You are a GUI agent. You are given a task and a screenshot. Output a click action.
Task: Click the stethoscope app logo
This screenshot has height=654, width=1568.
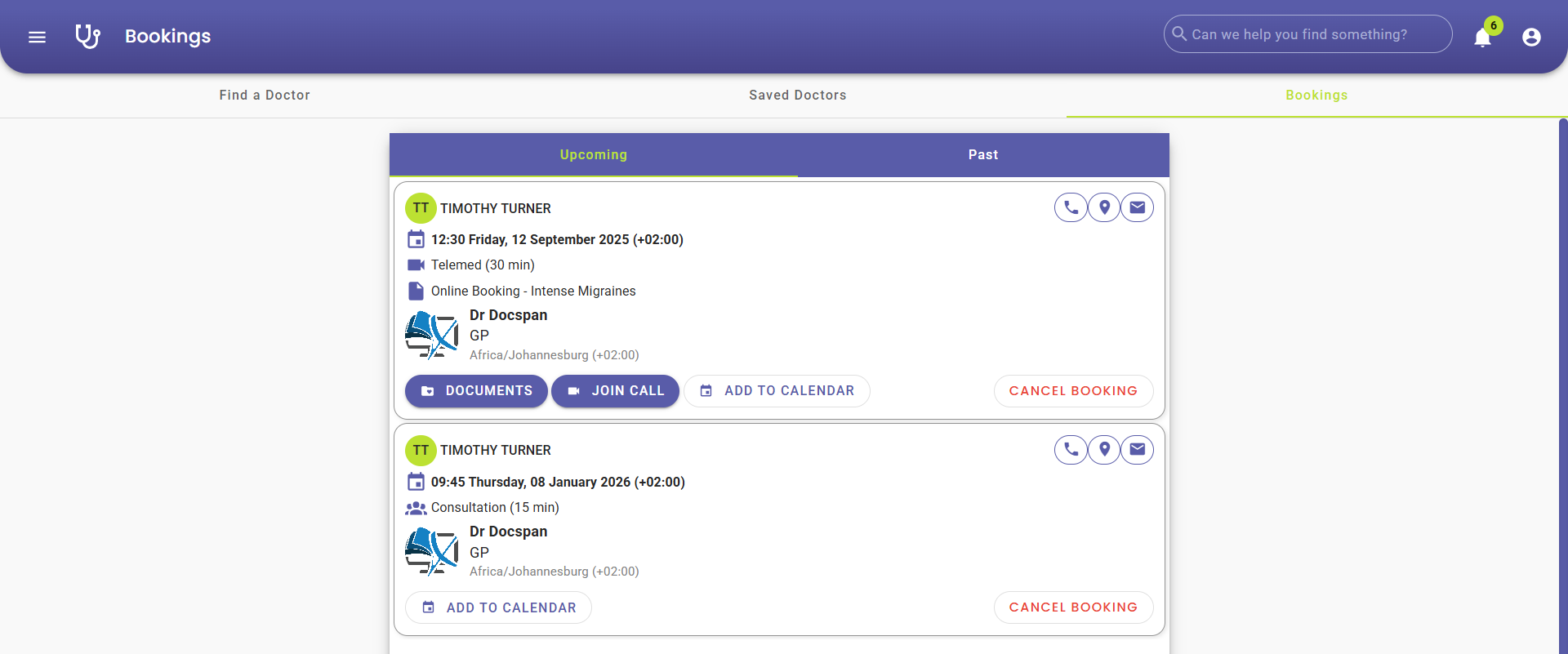[87, 36]
